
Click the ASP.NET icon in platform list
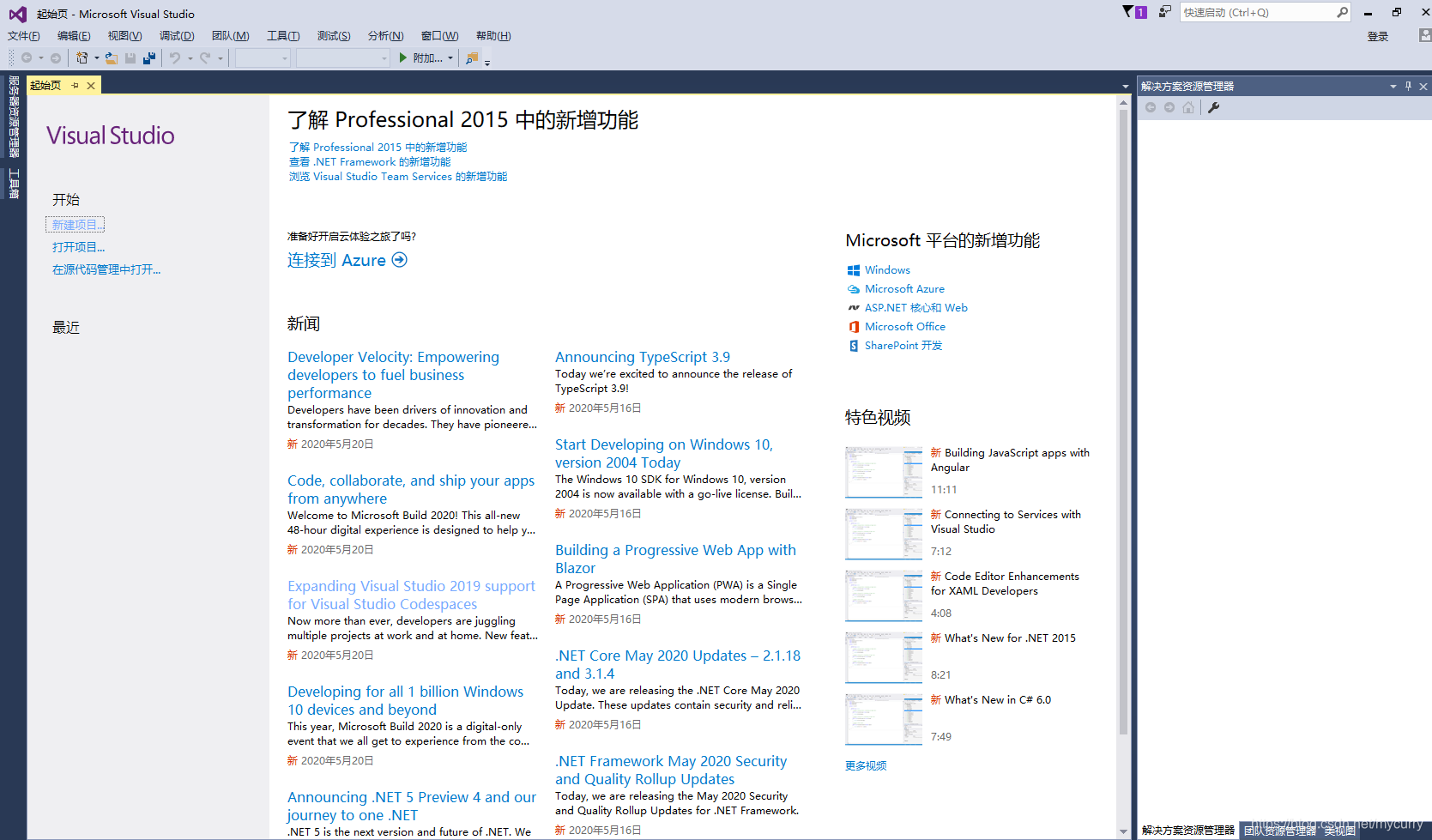[854, 308]
